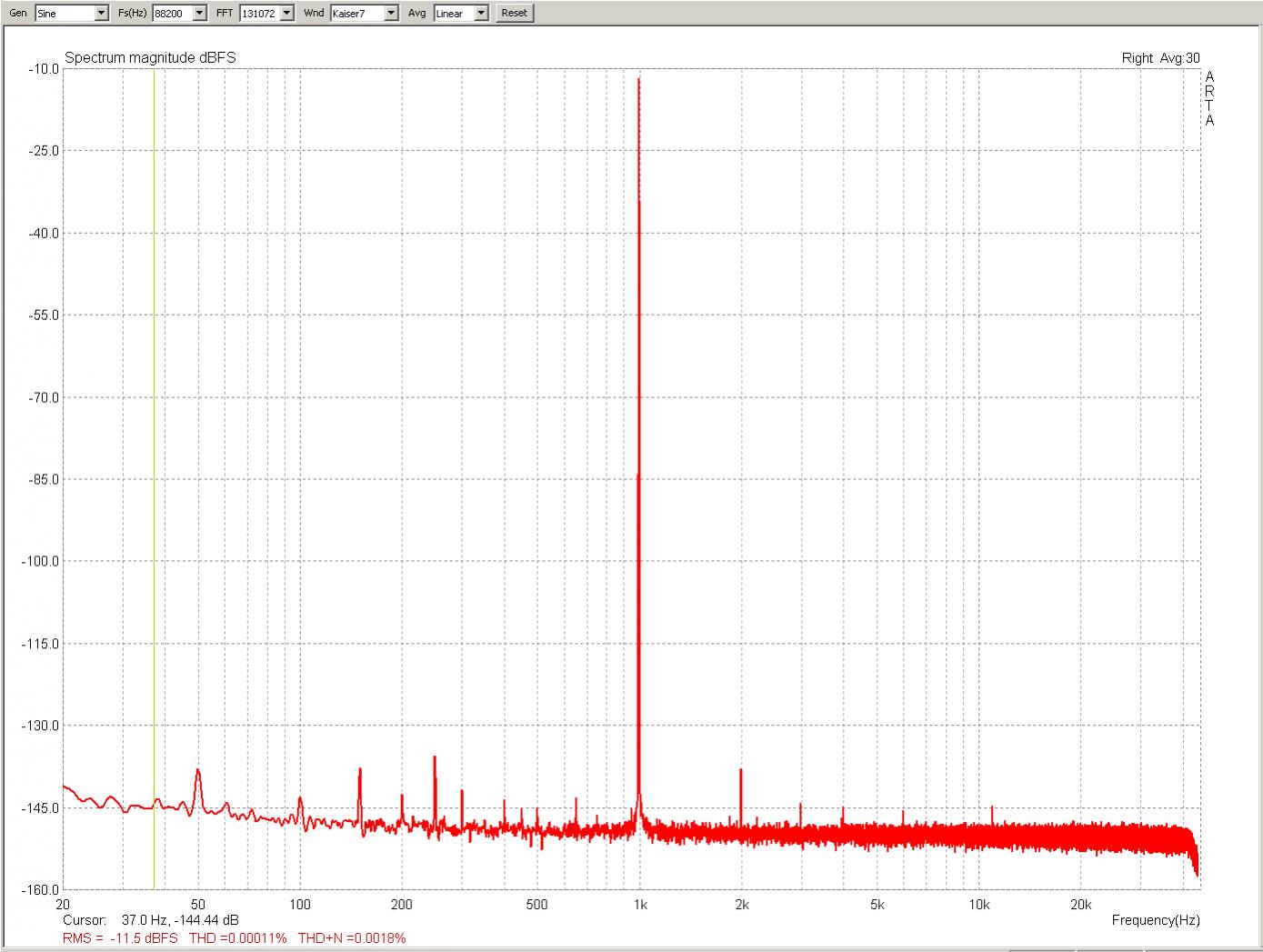Screen dimensions: 1263x952
Task: Open the FFT size dropdown
Action: coord(267,13)
